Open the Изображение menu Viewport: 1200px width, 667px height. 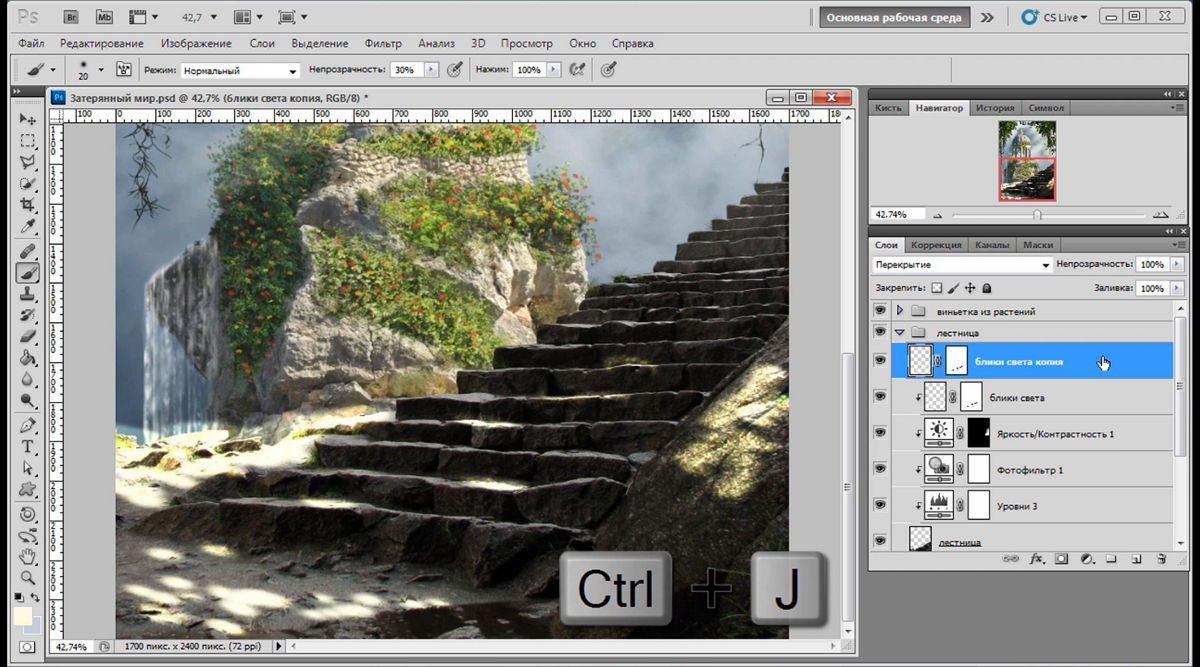click(x=196, y=44)
